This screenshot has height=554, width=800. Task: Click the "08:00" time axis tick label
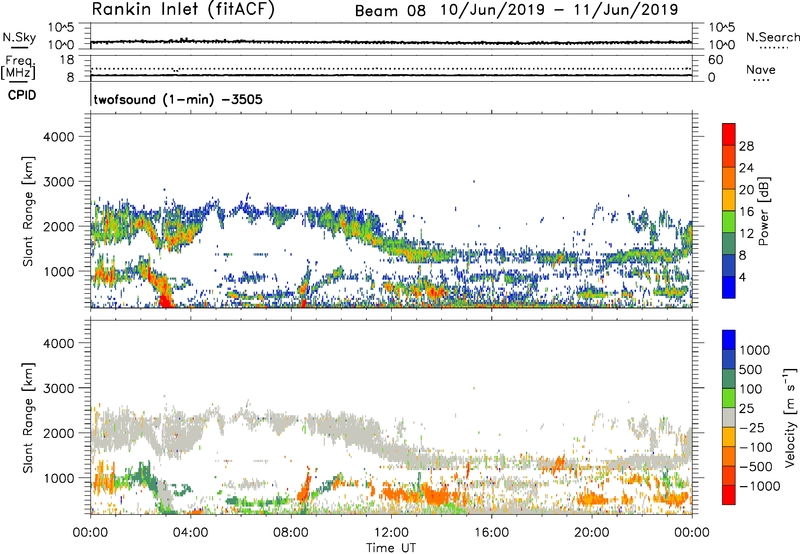click(291, 533)
